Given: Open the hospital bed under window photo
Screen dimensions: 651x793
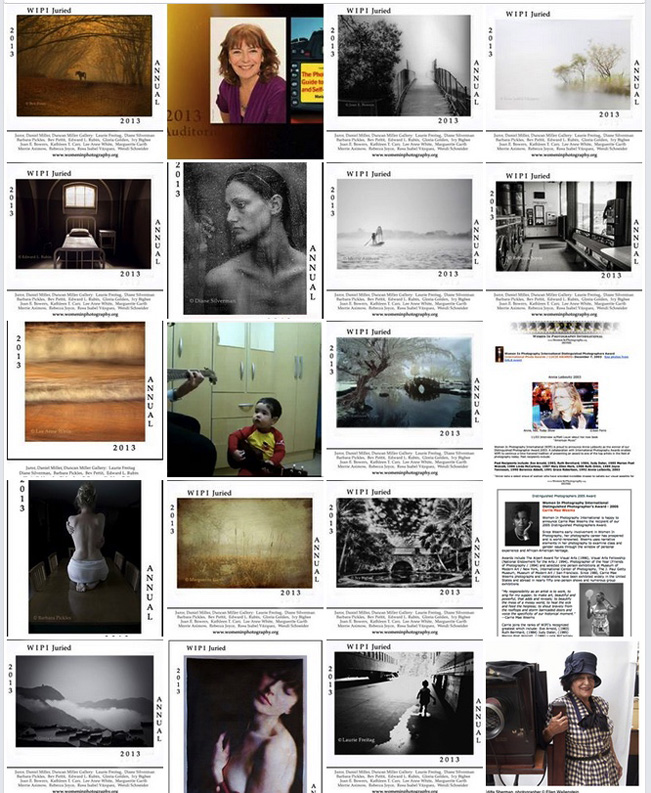Looking at the screenshot, I should click(x=84, y=240).
